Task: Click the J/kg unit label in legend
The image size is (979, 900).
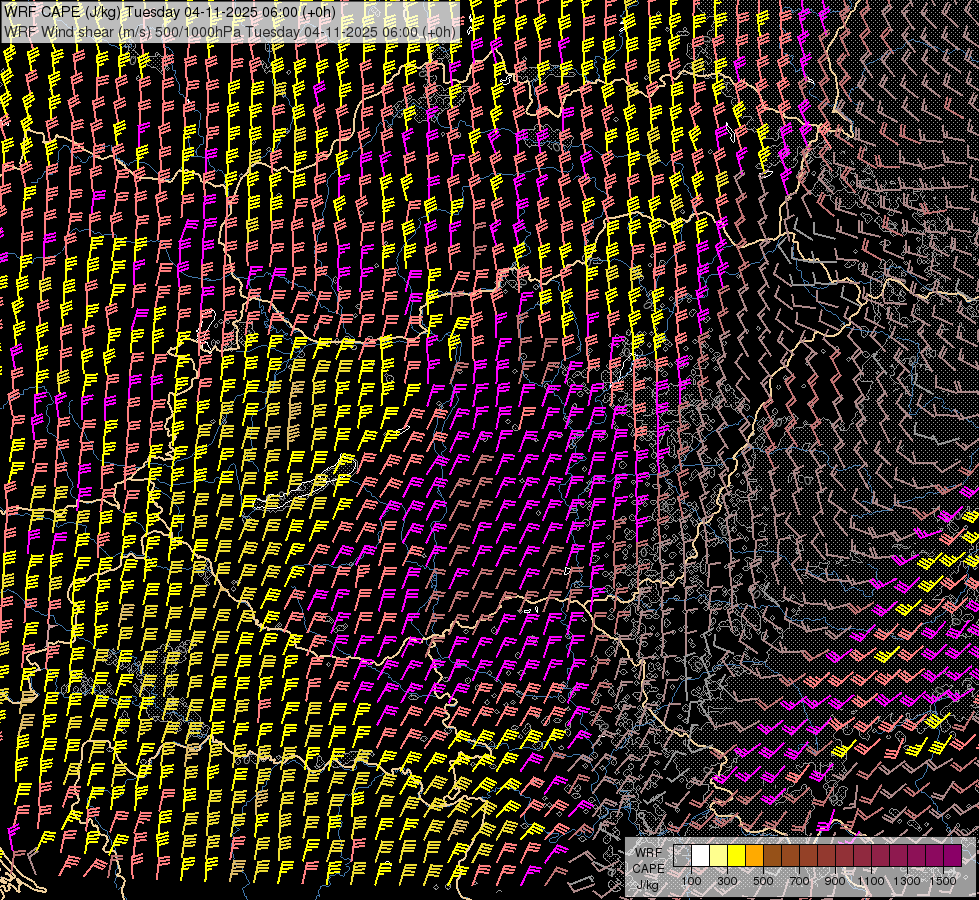Action: (x=647, y=886)
